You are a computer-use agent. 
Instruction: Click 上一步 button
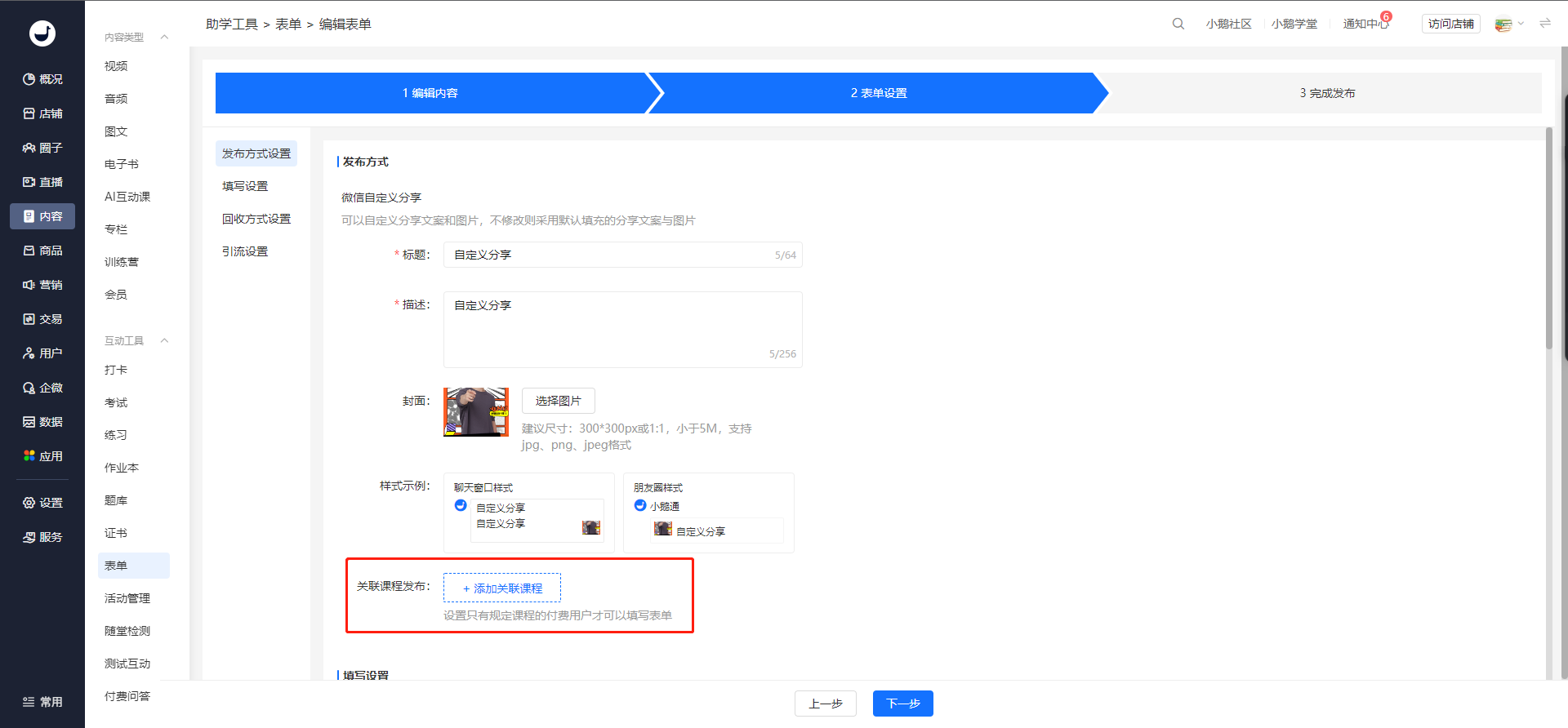(826, 704)
